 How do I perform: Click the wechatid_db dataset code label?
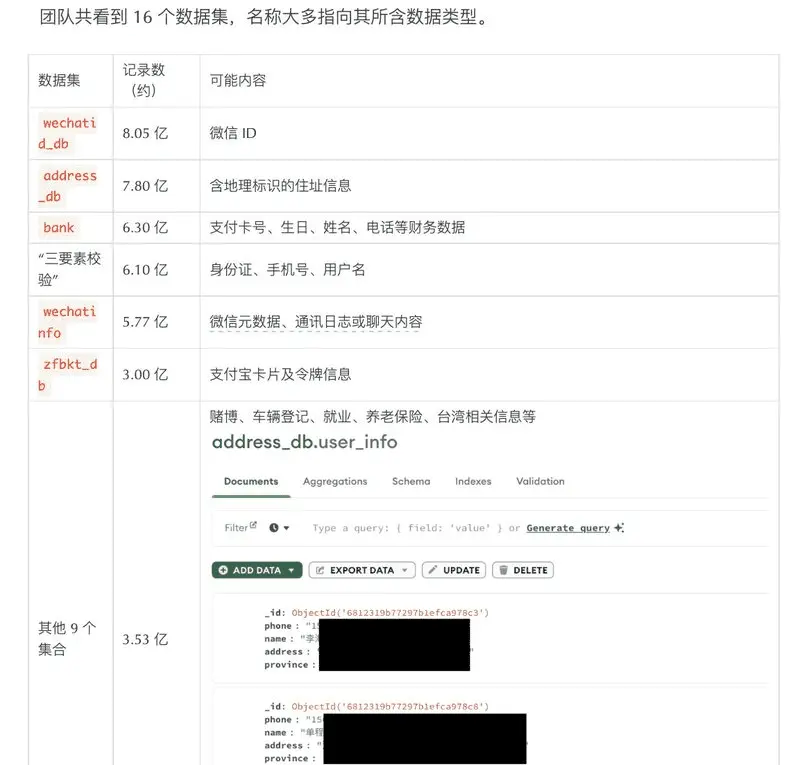[x=68, y=133]
